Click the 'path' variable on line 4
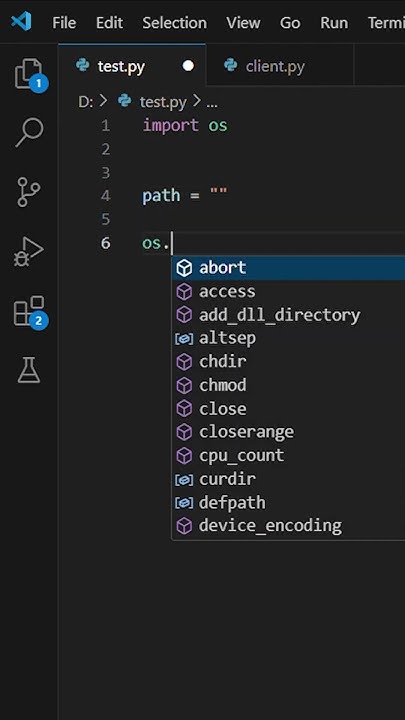405x720 pixels. pos(161,197)
